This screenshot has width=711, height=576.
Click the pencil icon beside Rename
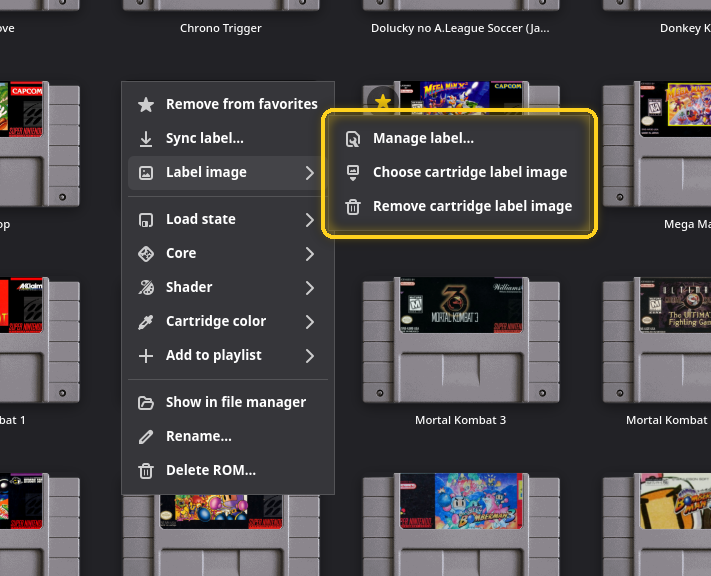146,437
